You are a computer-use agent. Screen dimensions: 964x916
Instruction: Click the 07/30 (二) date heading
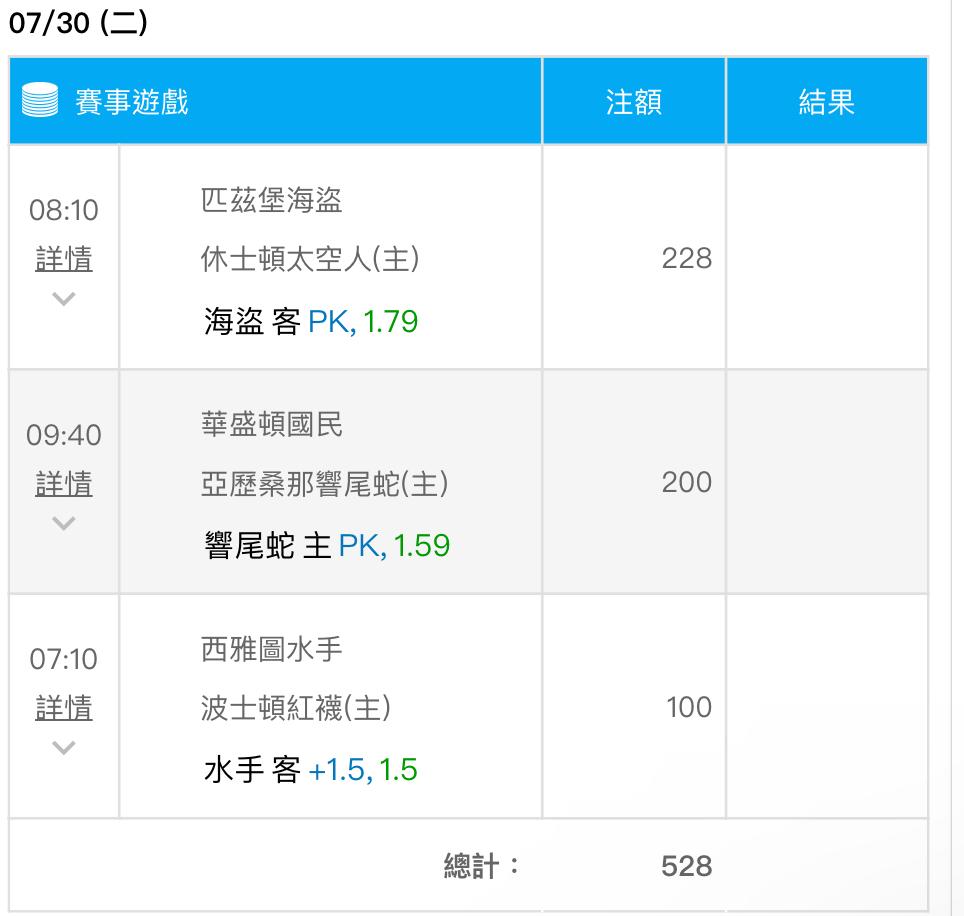pos(78,23)
